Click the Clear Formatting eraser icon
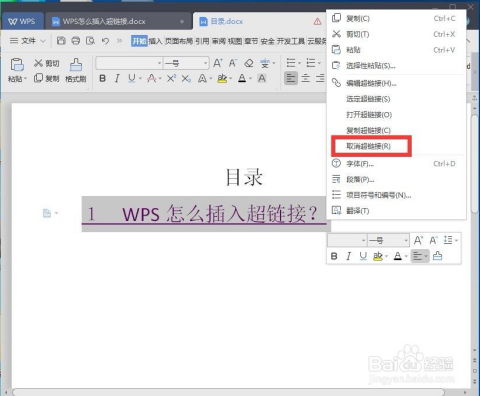480x396 pixels. pyautogui.click(x=249, y=63)
